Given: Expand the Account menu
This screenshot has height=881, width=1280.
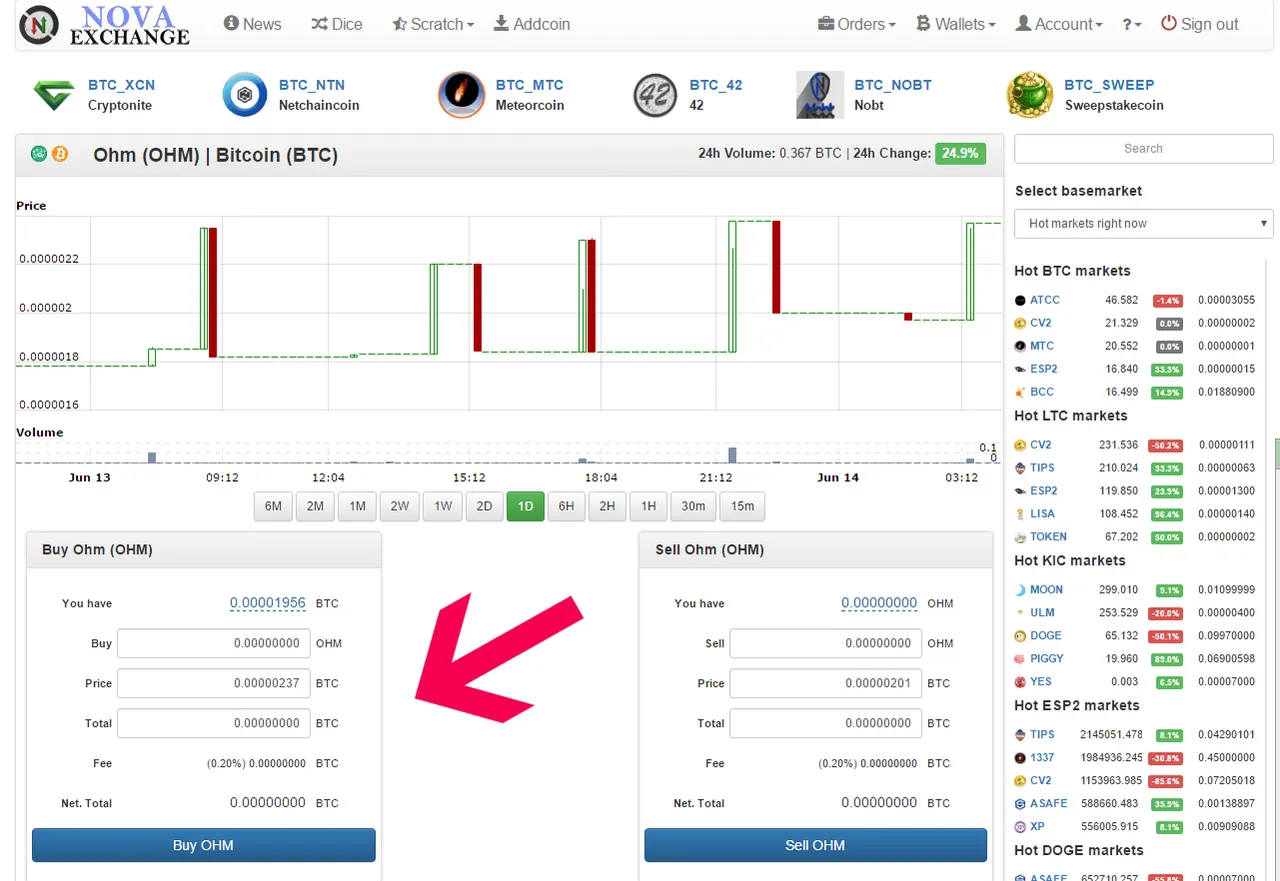Looking at the screenshot, I should pos(1059,24).
